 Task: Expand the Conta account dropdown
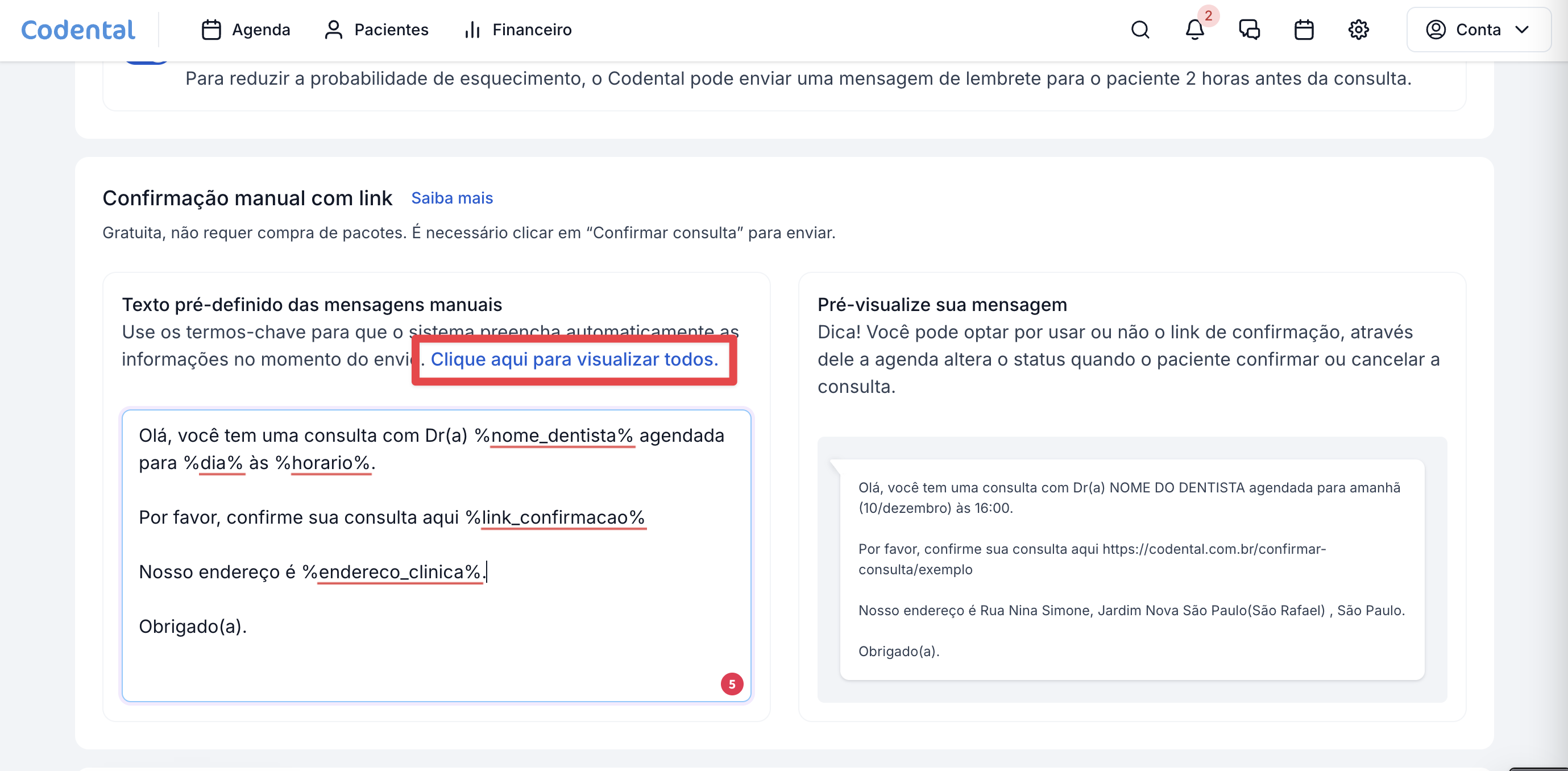point(1478,30)
